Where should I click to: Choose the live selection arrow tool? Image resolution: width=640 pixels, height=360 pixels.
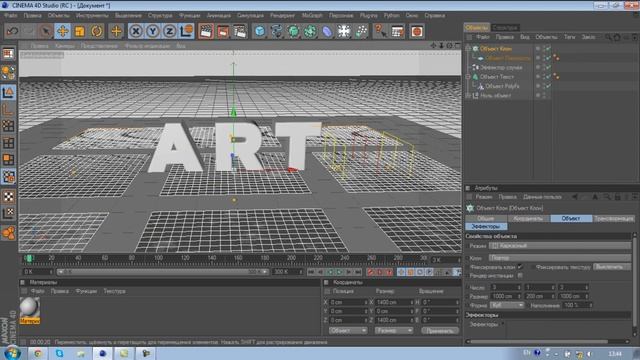(46, 31)
